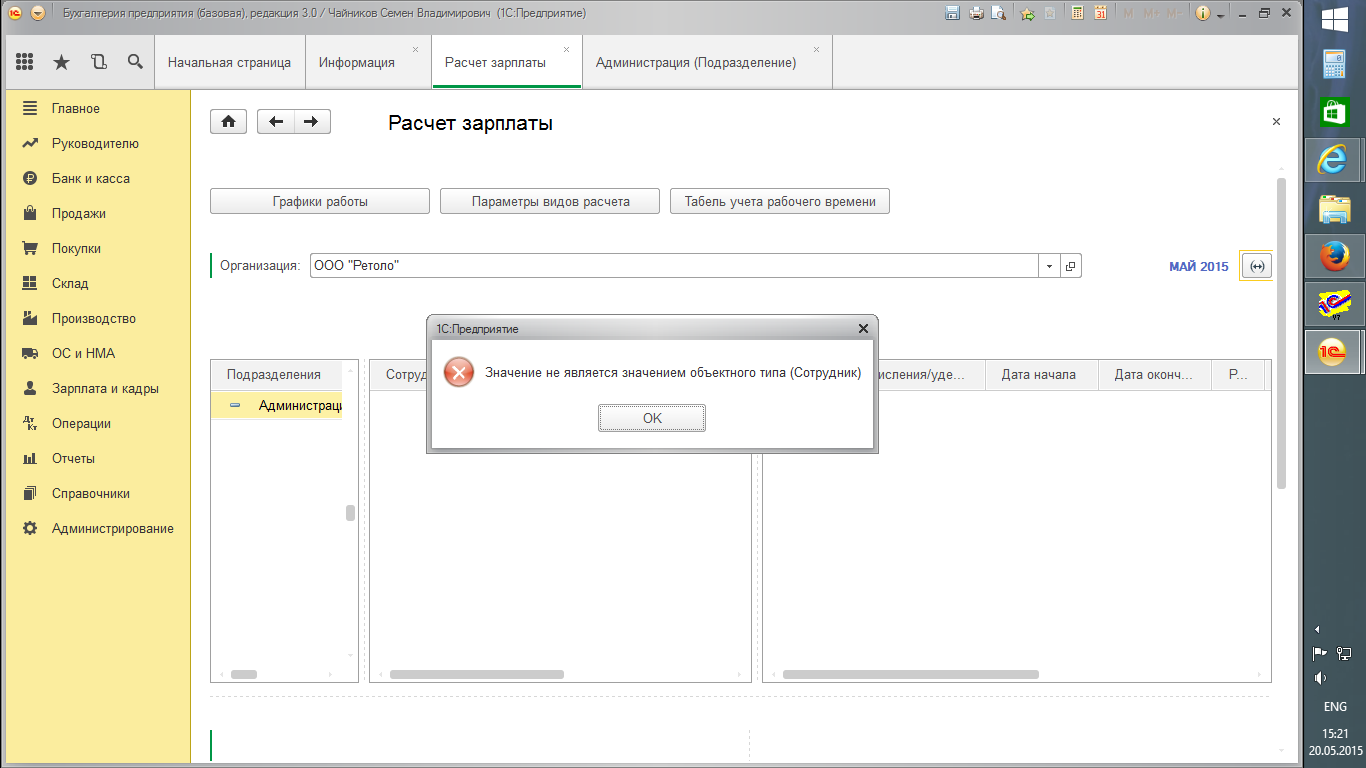Click the Дата оконч... column header

coord(1155,375)
